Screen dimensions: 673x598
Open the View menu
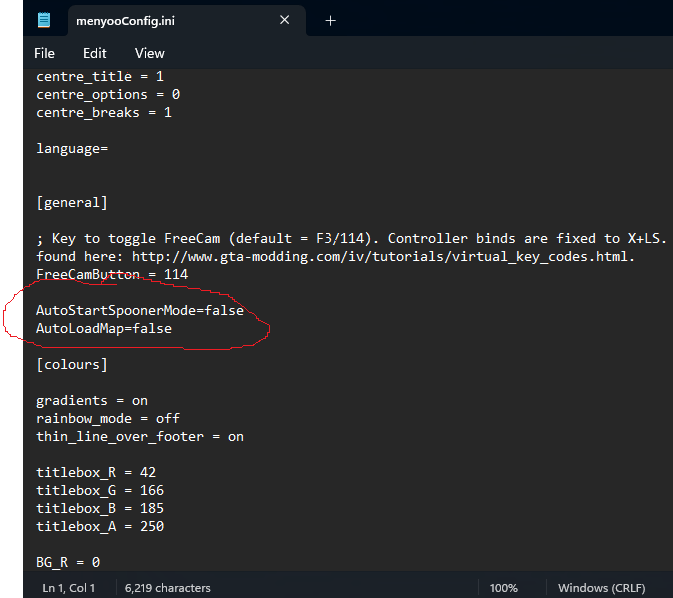pos(150,53)
